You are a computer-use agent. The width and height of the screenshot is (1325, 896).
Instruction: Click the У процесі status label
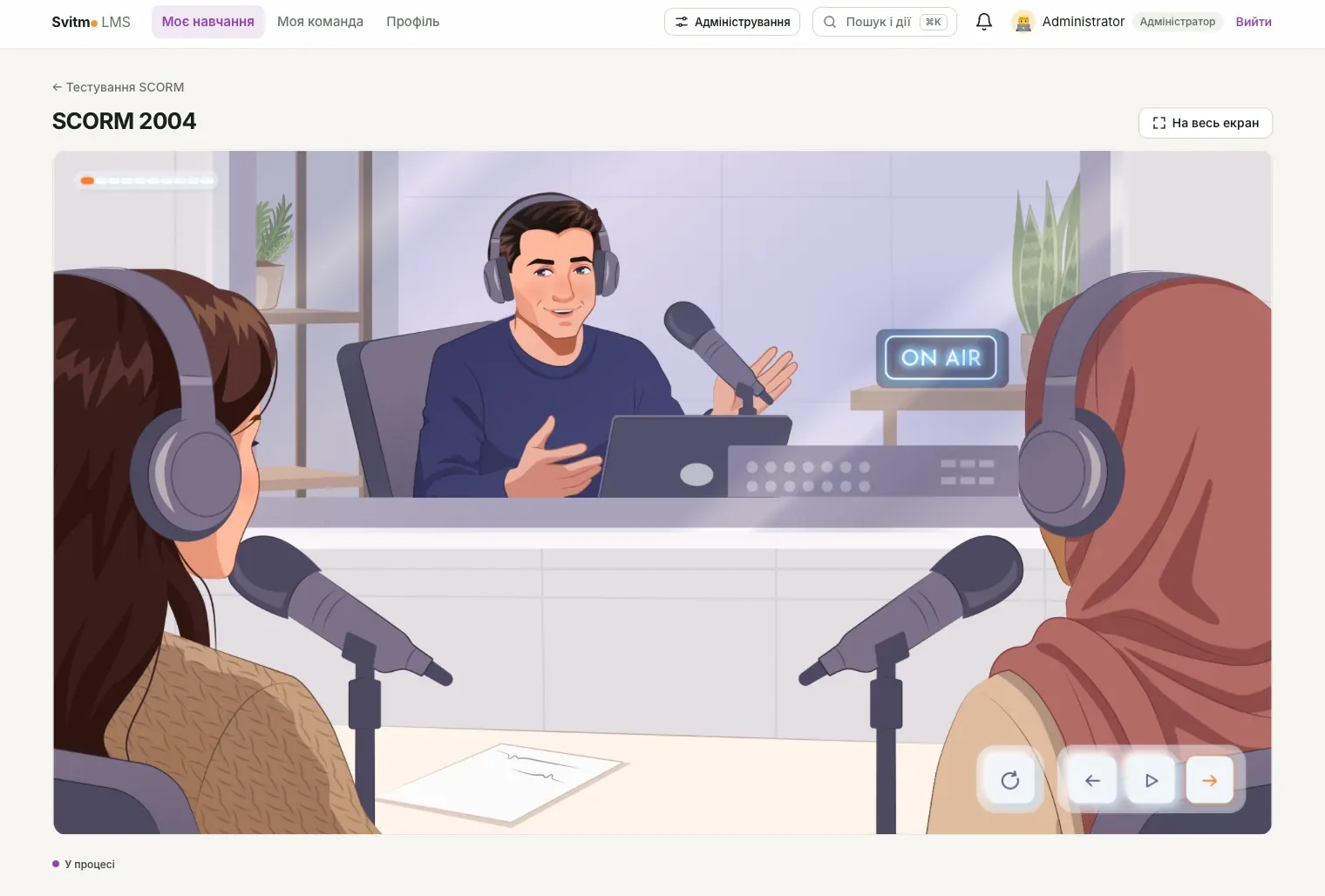pos(84,865)
